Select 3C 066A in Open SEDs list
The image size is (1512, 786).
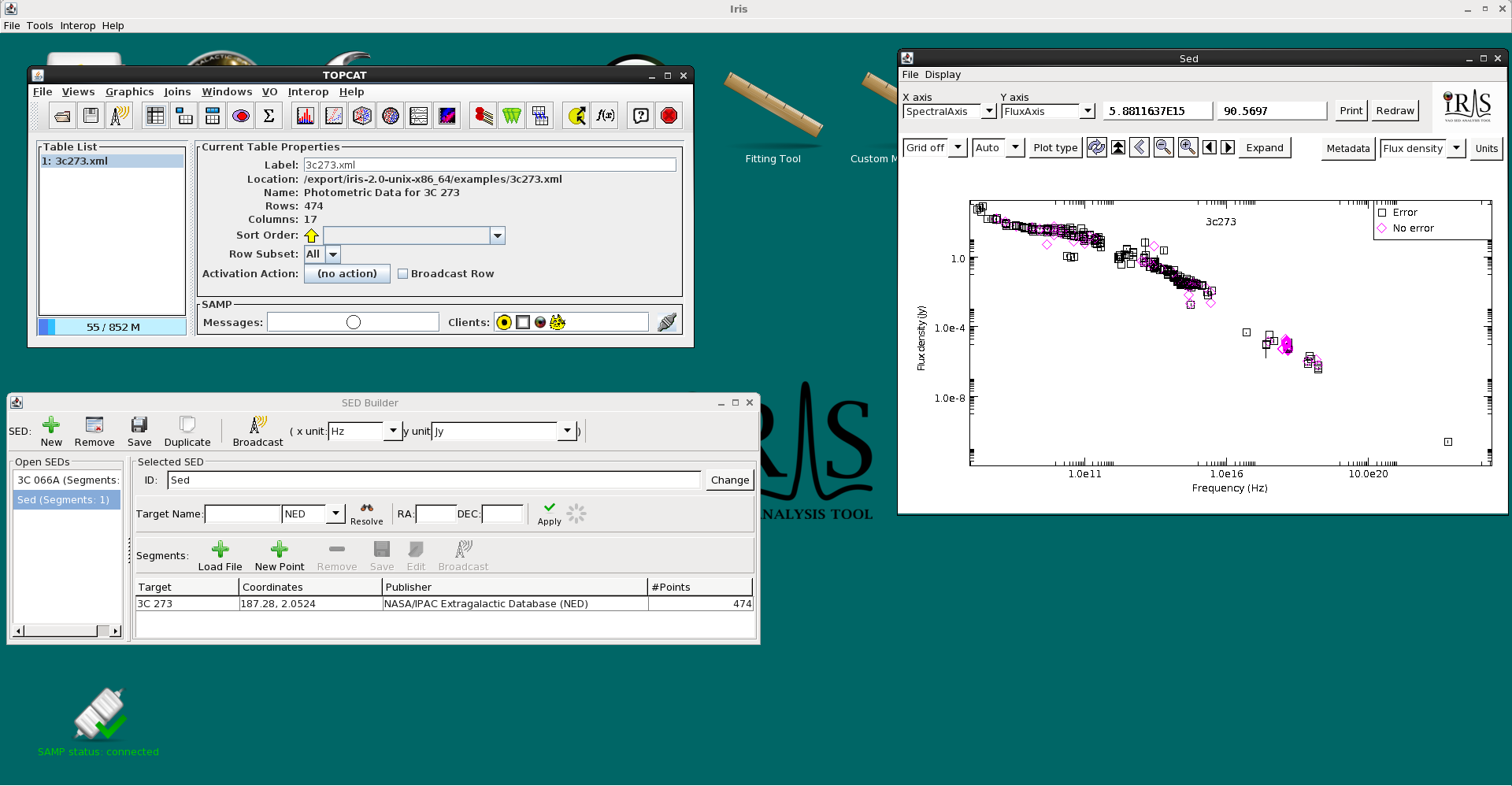click(67, 480)
